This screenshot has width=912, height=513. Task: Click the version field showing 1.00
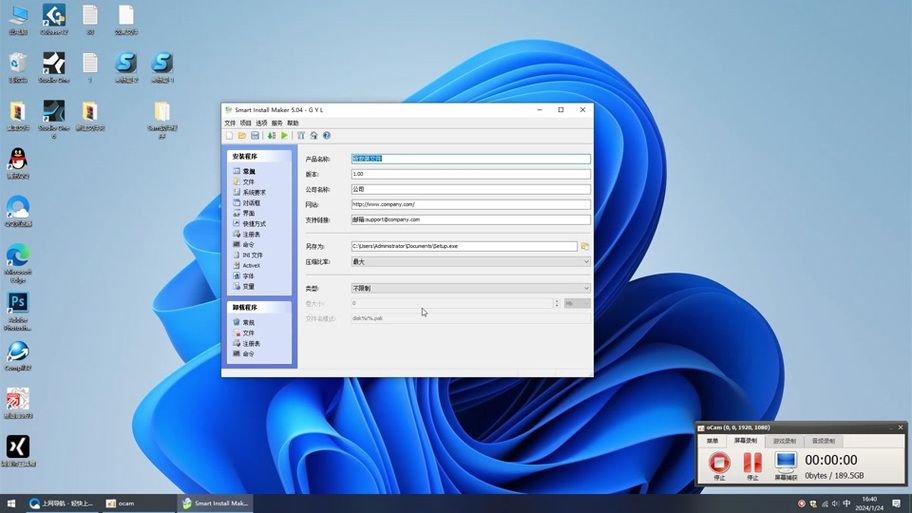(x=471, y=174)
